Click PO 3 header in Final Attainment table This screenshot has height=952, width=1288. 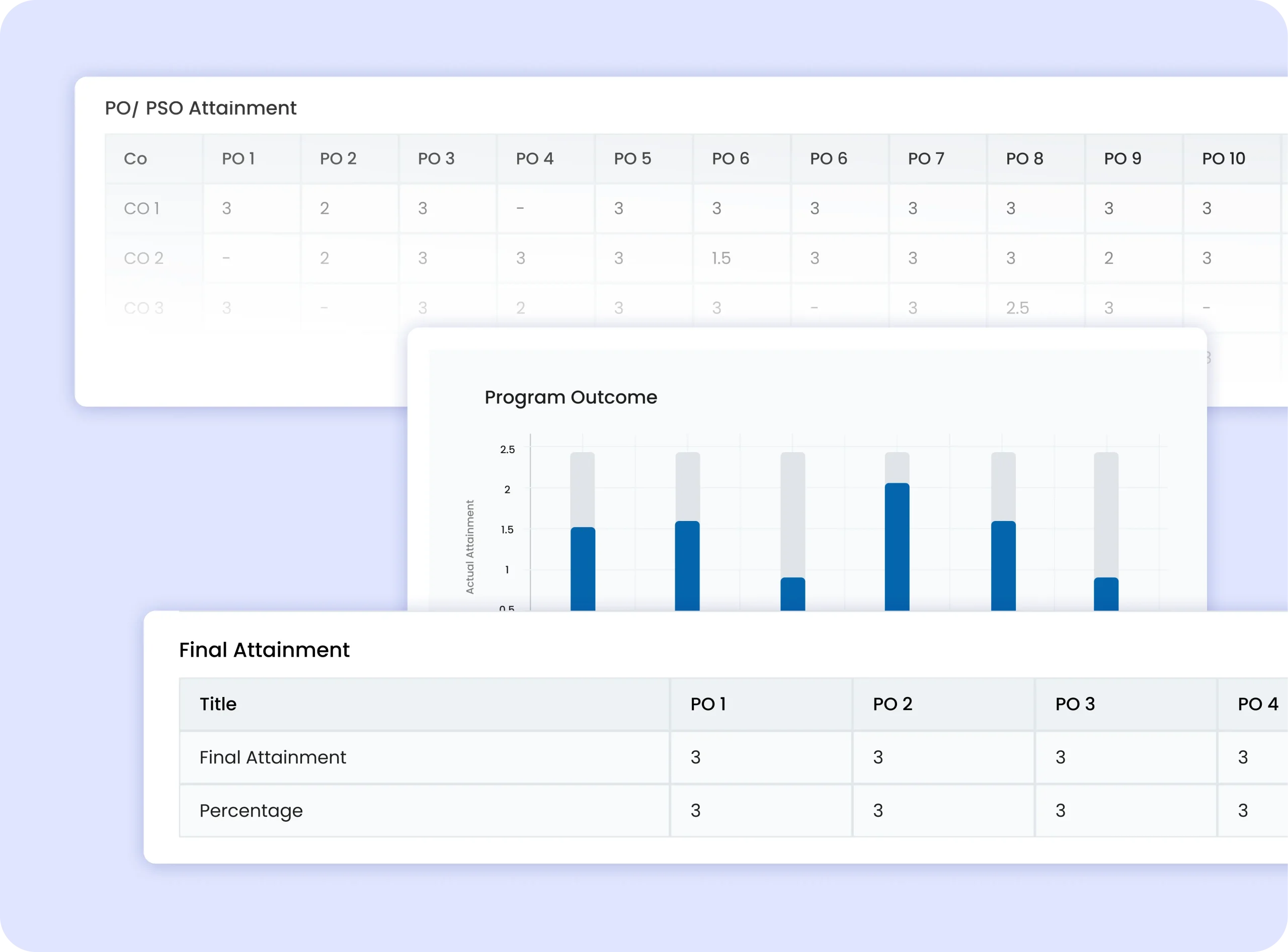click(1075, 704)
